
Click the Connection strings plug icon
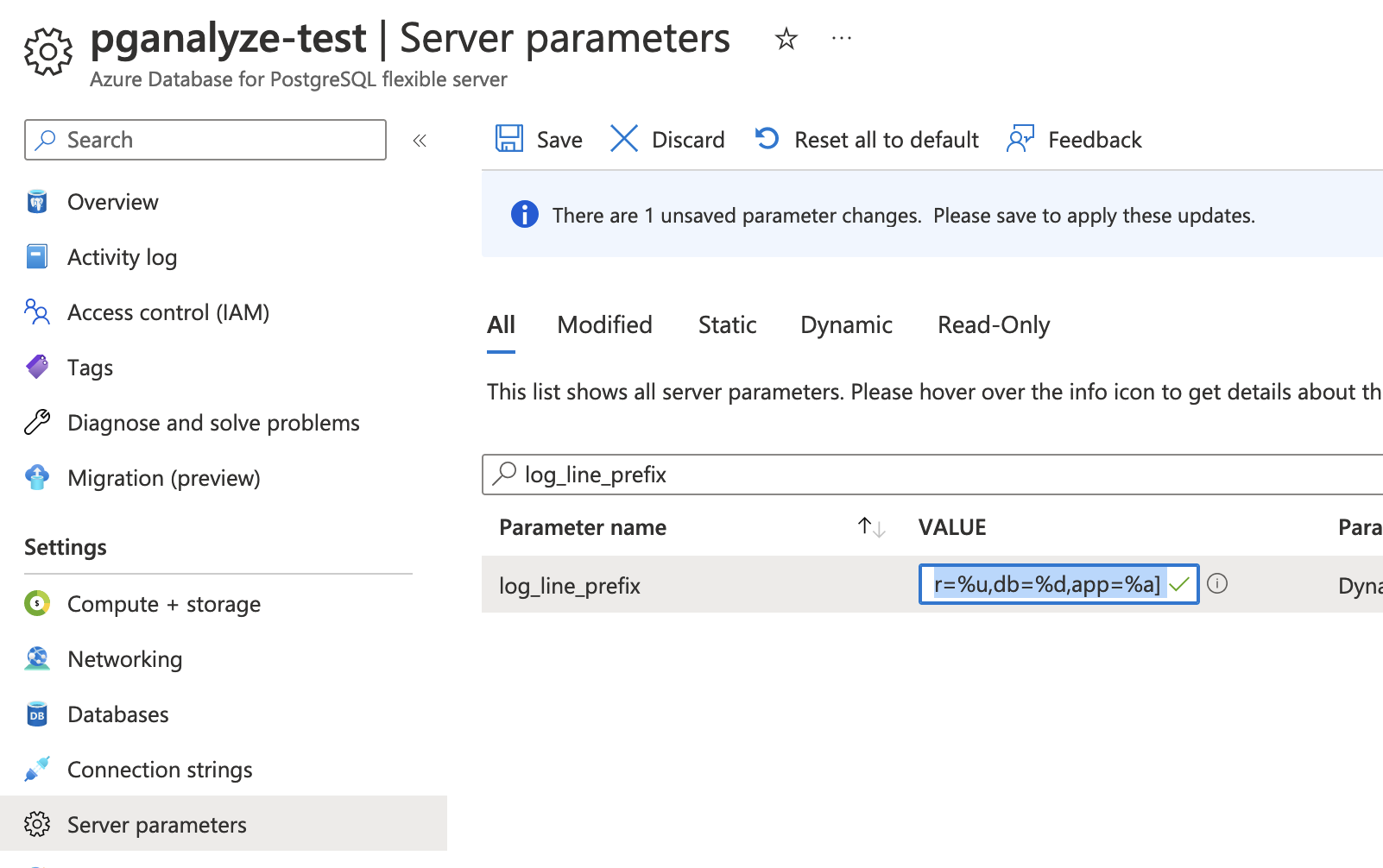[x=37, y=769]
